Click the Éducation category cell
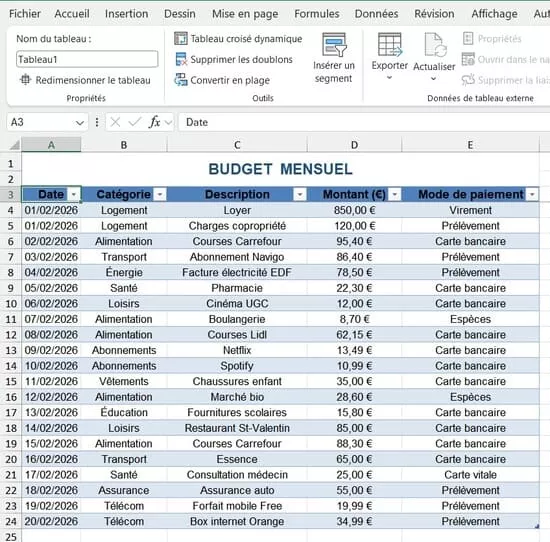The image size is (550, 542). 124,412
